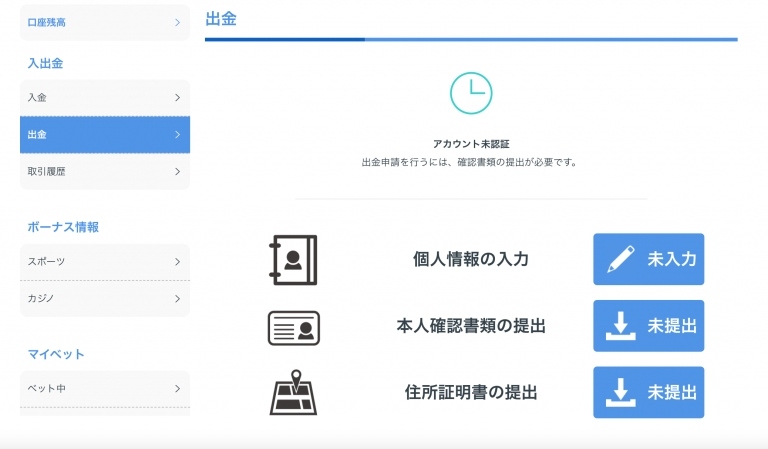
Task: Click chevron arrow beside ベット中
Action: pyautogui.click(x=177, y=389)
